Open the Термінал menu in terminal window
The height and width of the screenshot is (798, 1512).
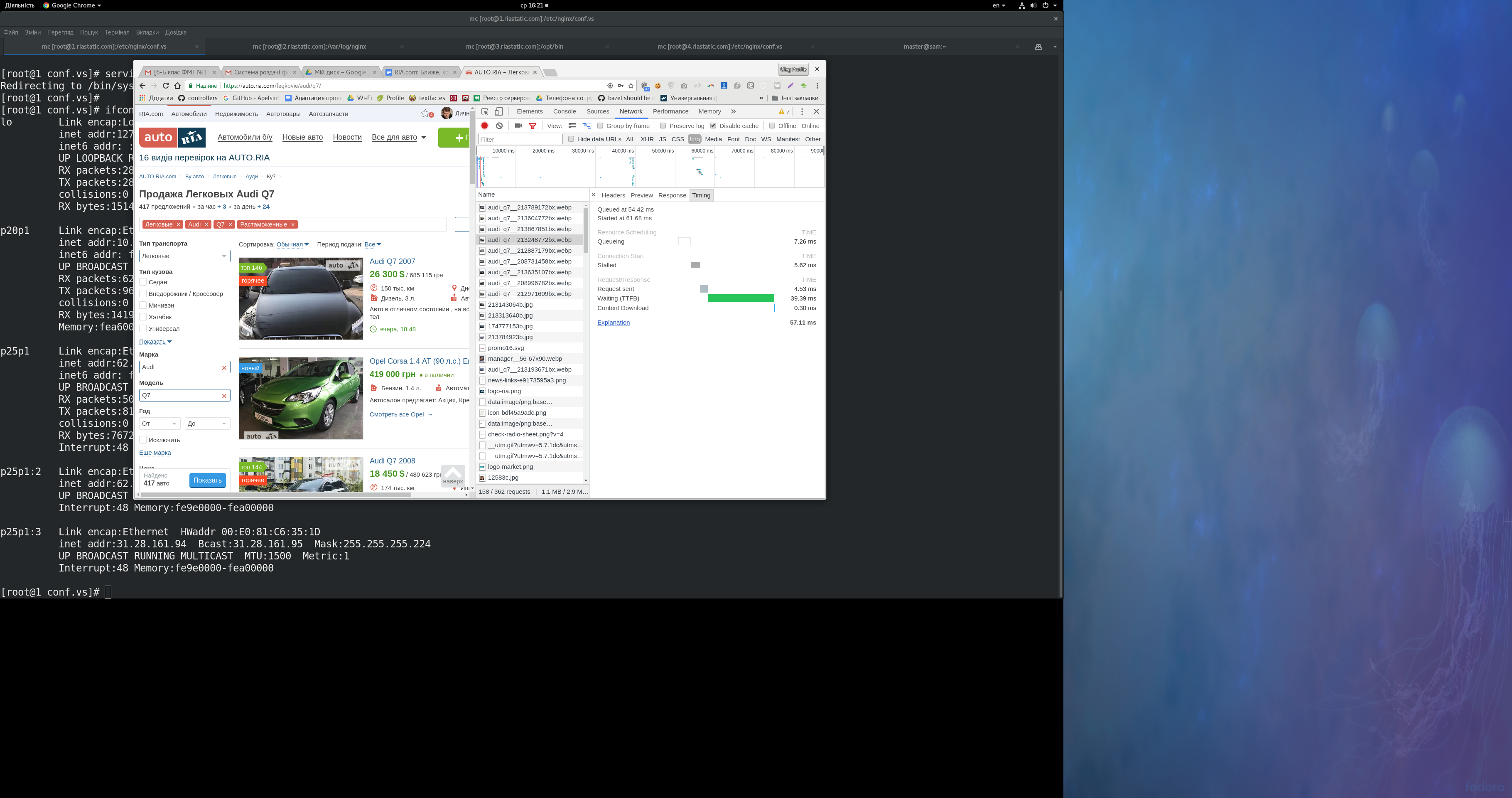coord(117,32)
